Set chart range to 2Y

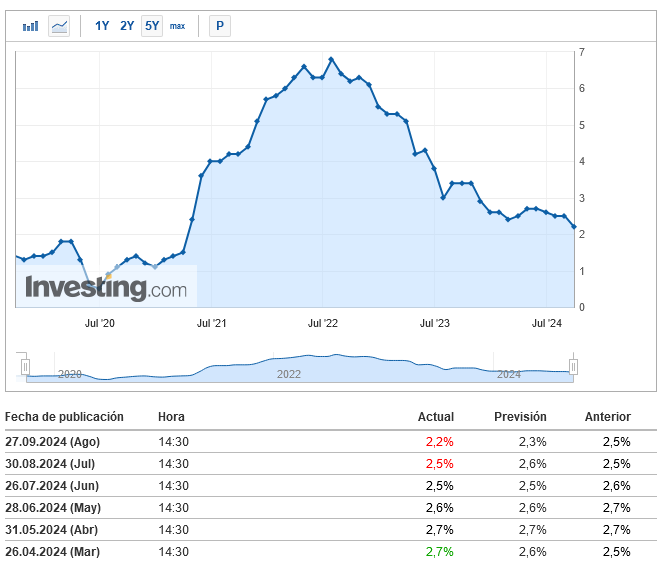pos(127,26)
